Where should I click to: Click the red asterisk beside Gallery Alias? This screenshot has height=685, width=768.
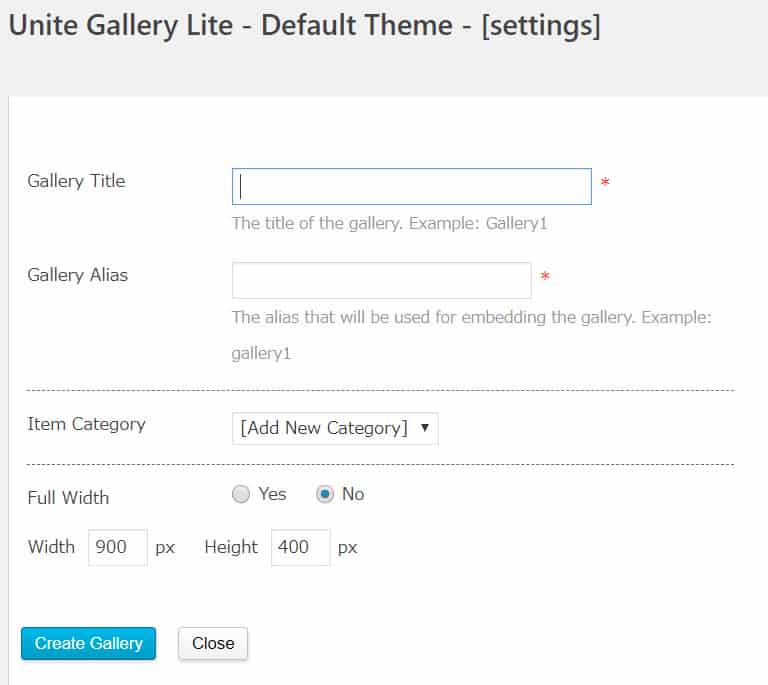click(545, 276)
